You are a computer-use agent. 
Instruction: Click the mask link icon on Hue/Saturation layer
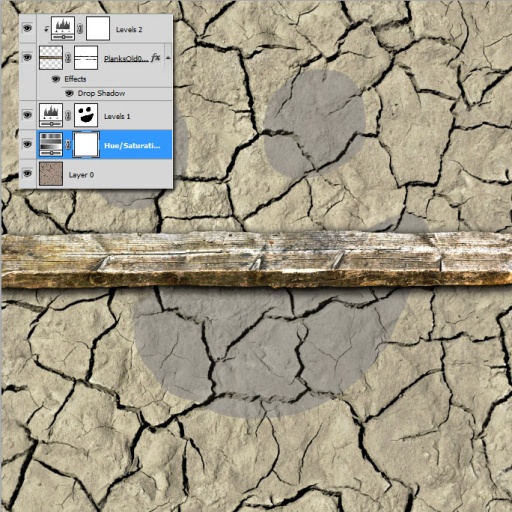click(x=68, y=144)
